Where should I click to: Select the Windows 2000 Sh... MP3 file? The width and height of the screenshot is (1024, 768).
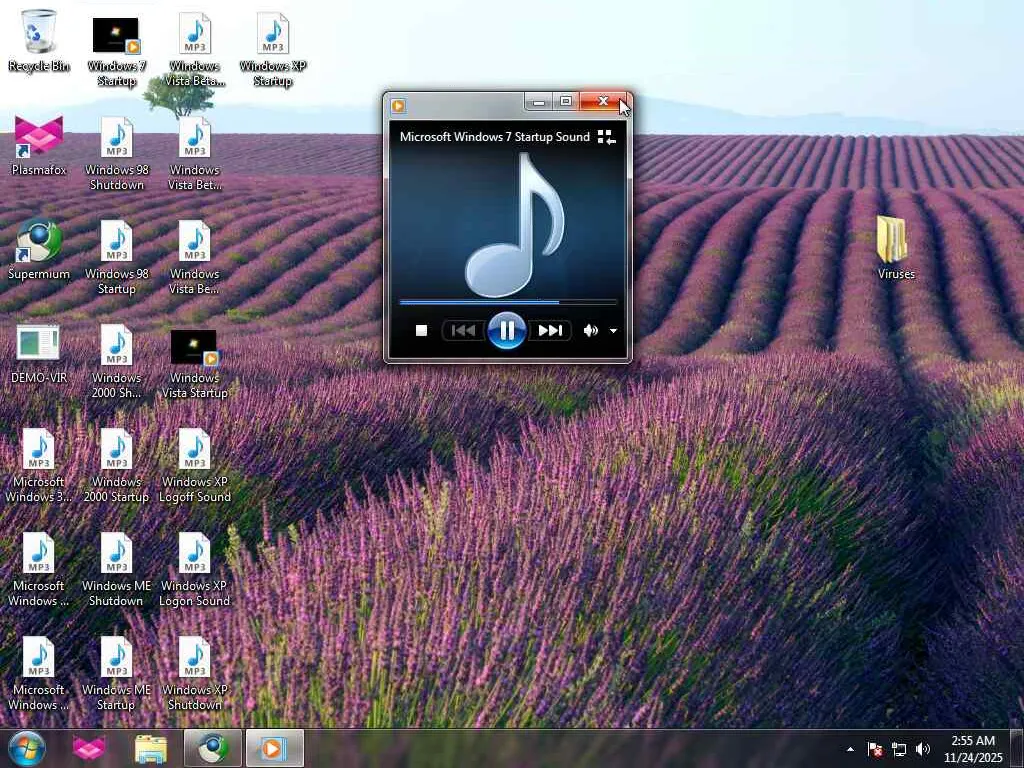[116, 361]
